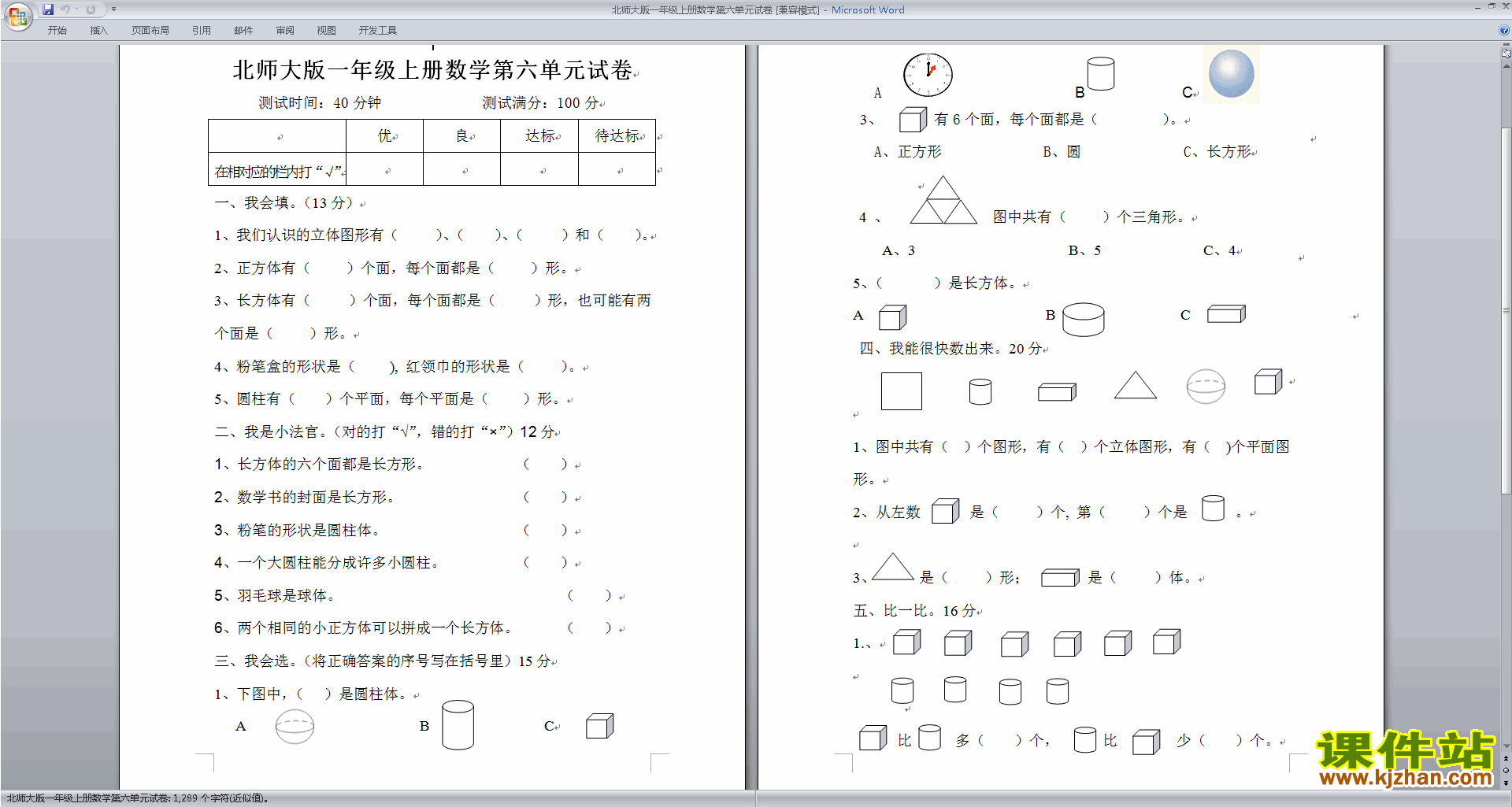Click the 优 table header cell
The image size is (1512, 807).
[x=385, y=135]
